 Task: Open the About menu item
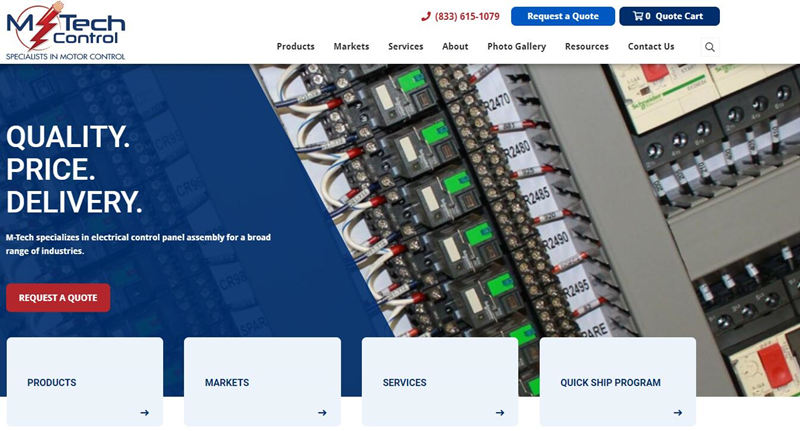[455, 46]
